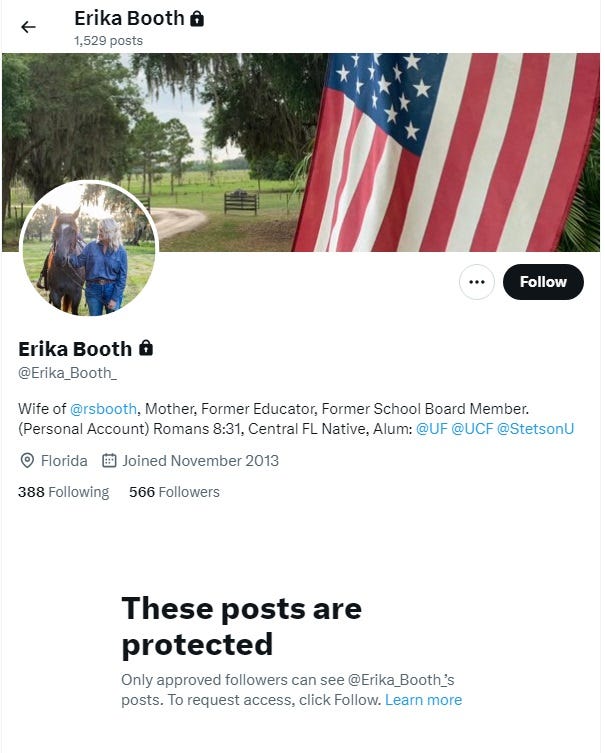Click the lock icon beside header name
Image resolution: width=605 pixels, height=753 pixels.
[197, 19]
